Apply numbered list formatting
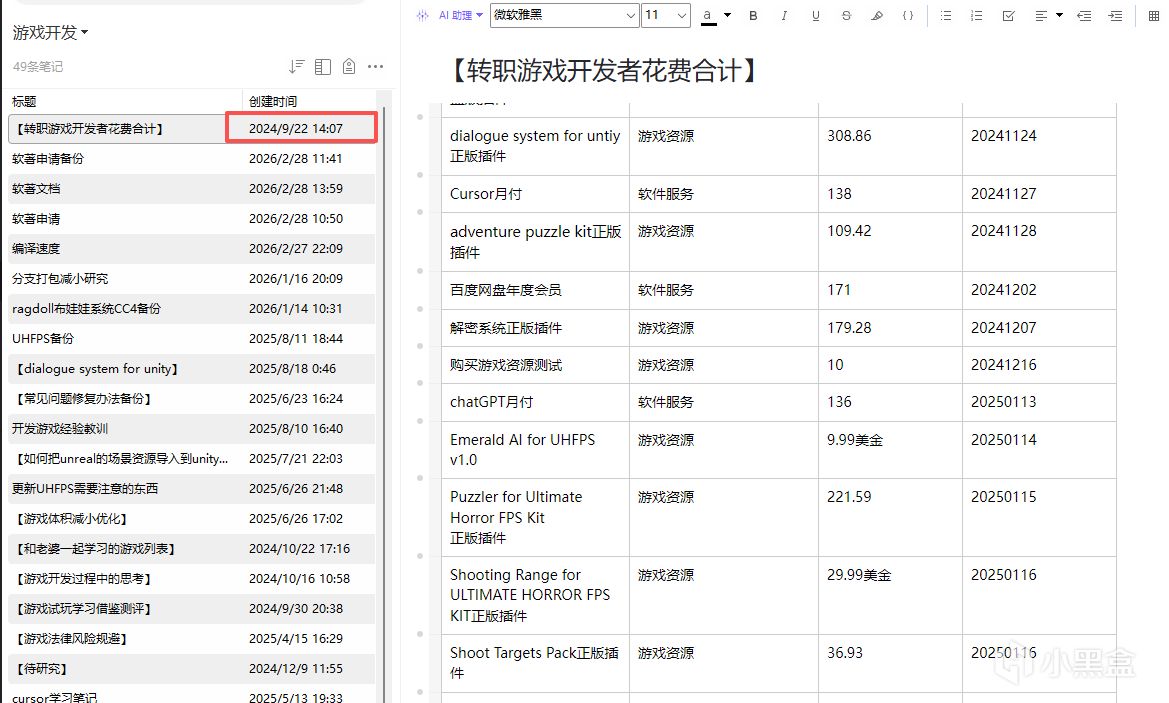This screenshot has height=703, width=1169. pyautogui.click(x=977, y=15)
